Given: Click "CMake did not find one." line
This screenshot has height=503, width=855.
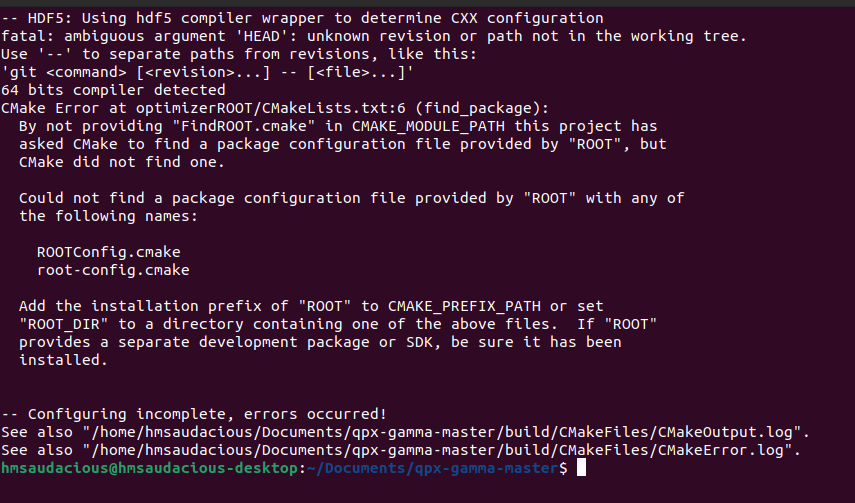Looking at the screenshot, I should pos(122,162).
